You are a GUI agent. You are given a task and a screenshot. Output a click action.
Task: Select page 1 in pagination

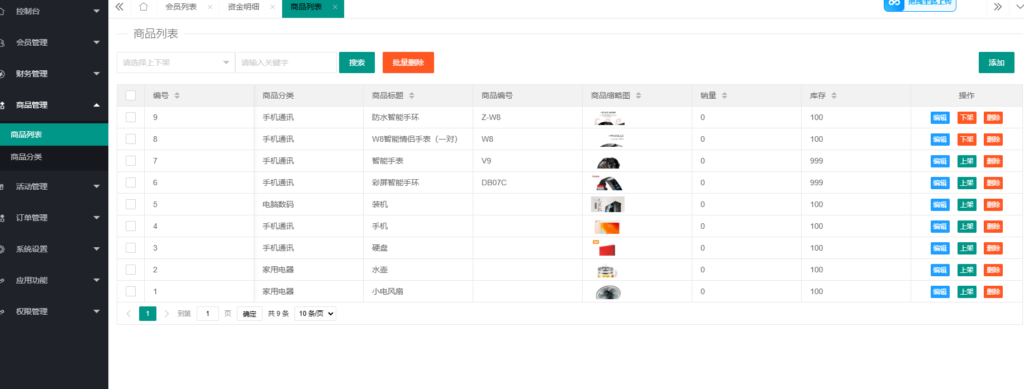tap(148, 314)
